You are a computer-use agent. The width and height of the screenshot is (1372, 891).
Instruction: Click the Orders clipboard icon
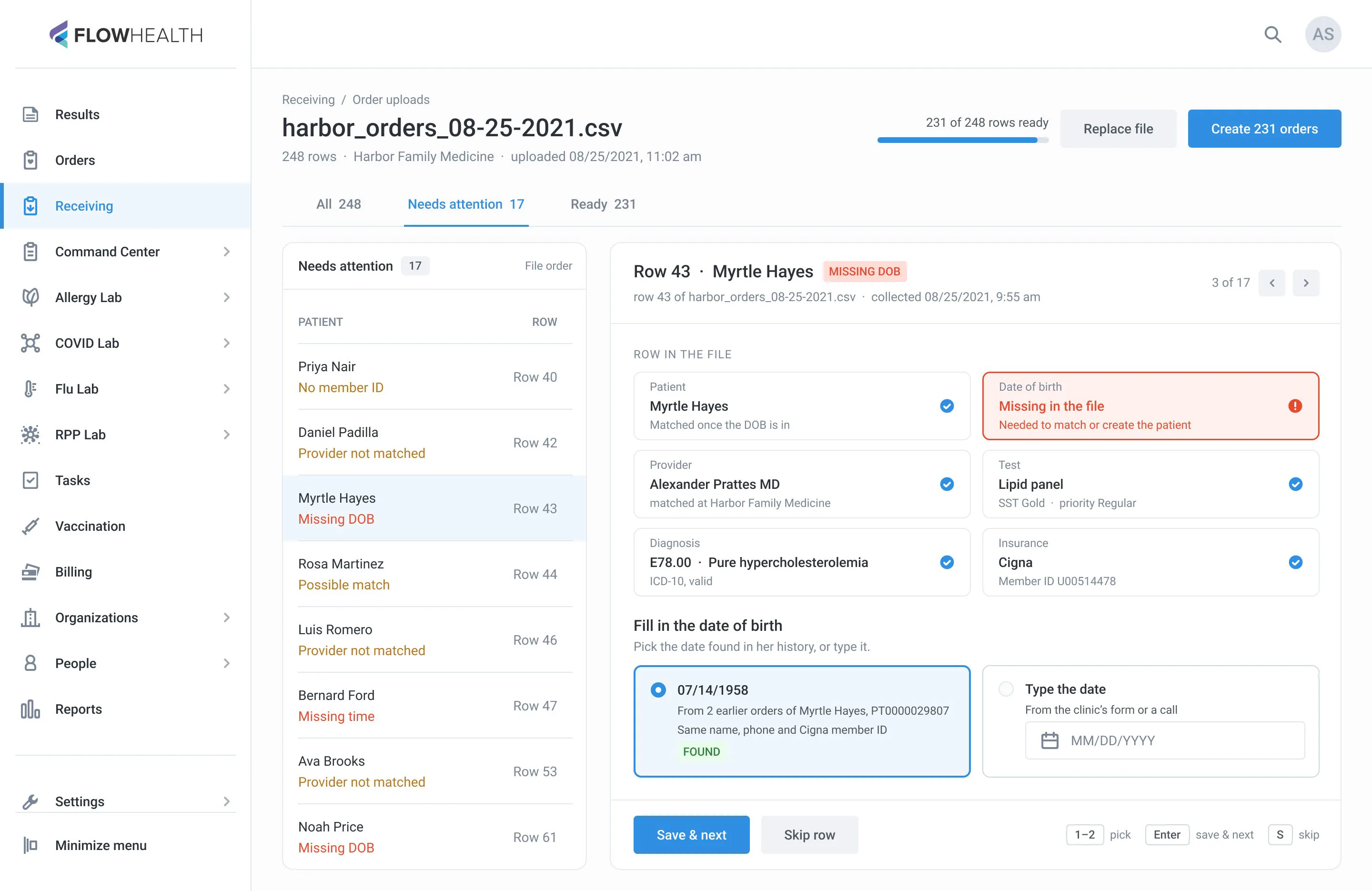click(x=30, y=160)
